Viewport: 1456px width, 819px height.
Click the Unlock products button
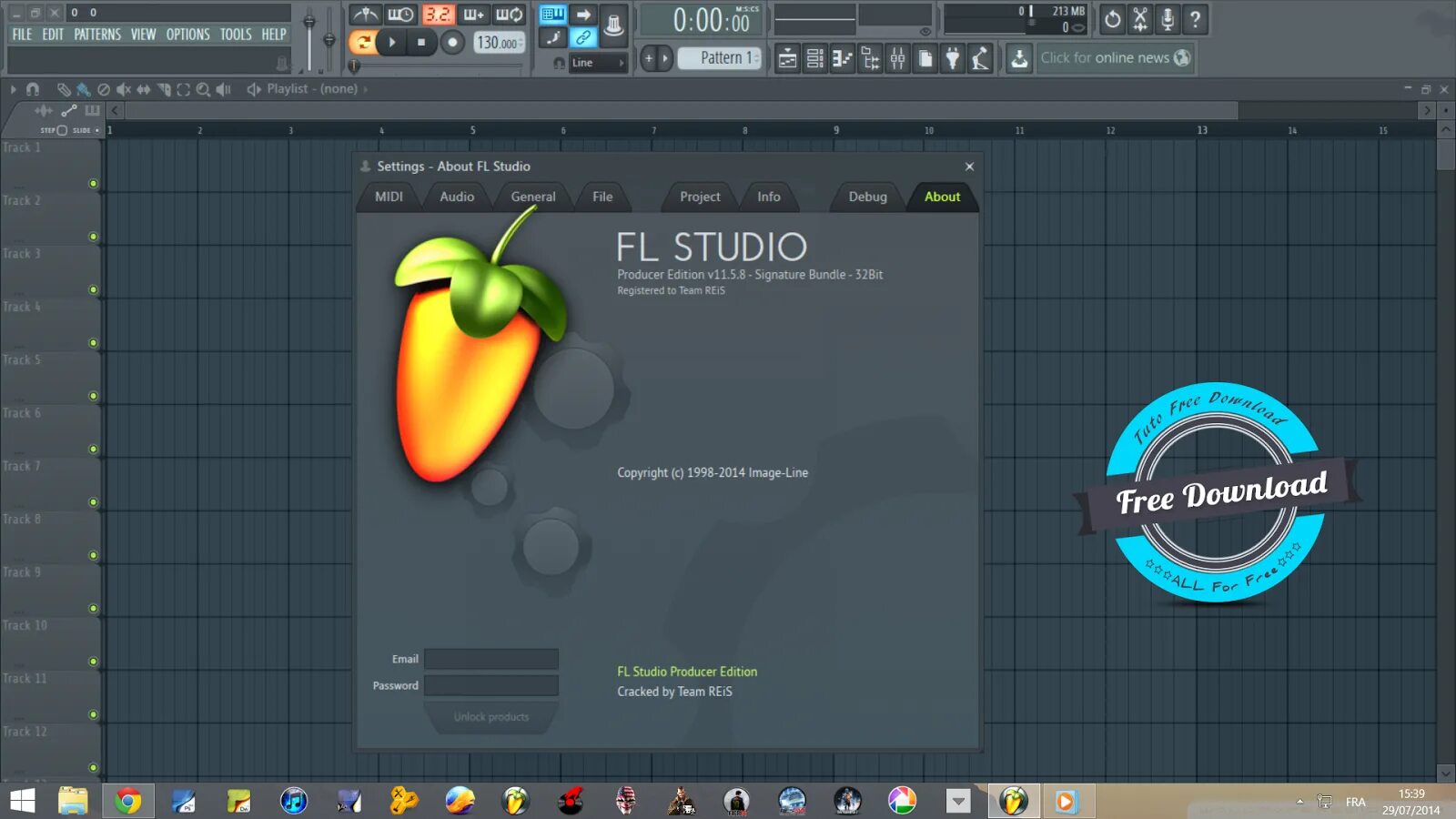pyautogui.click(x=491, y=717)
